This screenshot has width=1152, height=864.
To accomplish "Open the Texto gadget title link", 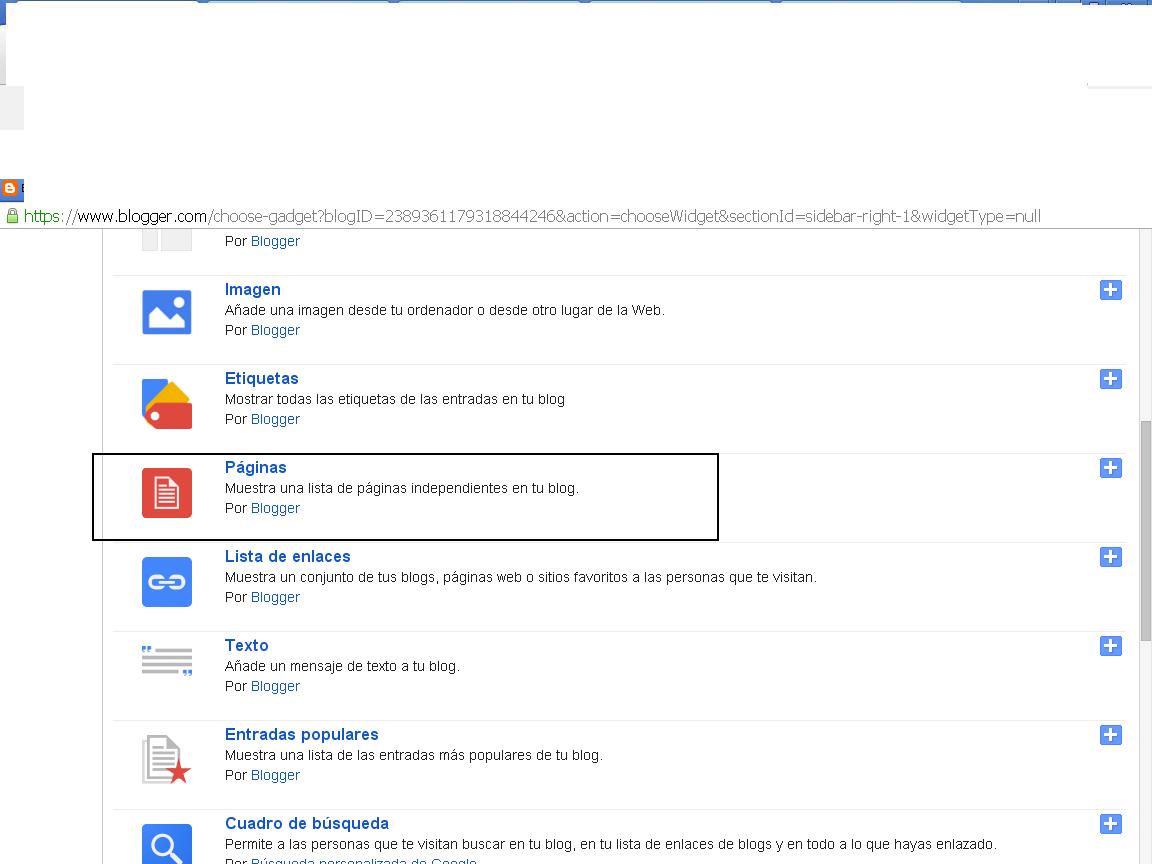I will pos(246,645).
